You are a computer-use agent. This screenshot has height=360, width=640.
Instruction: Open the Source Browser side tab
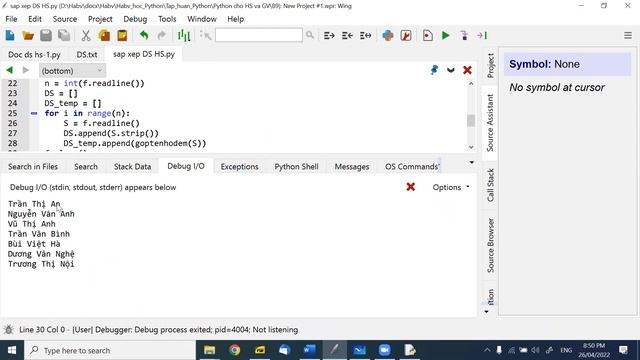(x=490, y=245)
